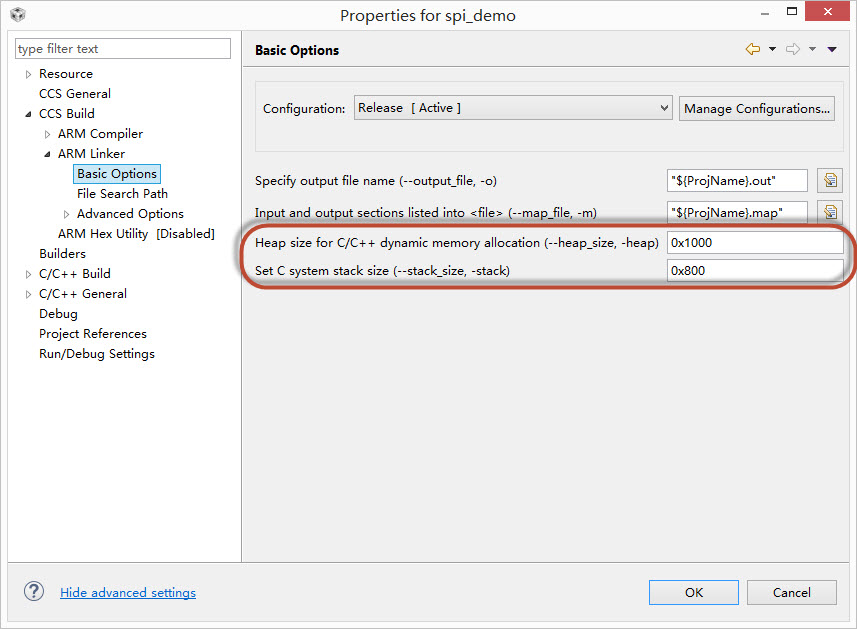Expand the ARM Compiler node
The height and width of the screenshot is (629, 857).
pos(47,134)
